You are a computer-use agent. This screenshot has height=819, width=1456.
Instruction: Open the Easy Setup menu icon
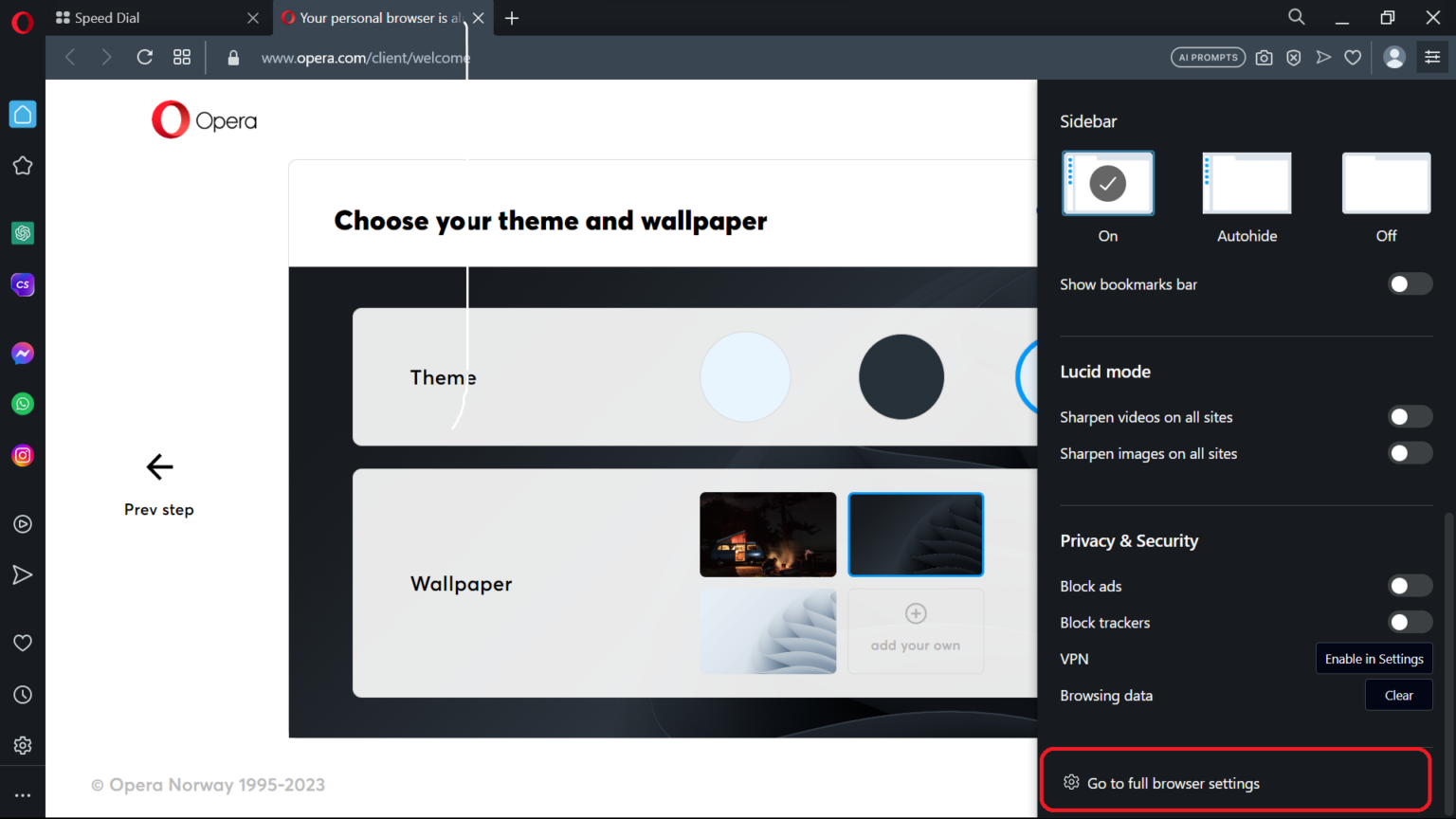point(1432,58)
